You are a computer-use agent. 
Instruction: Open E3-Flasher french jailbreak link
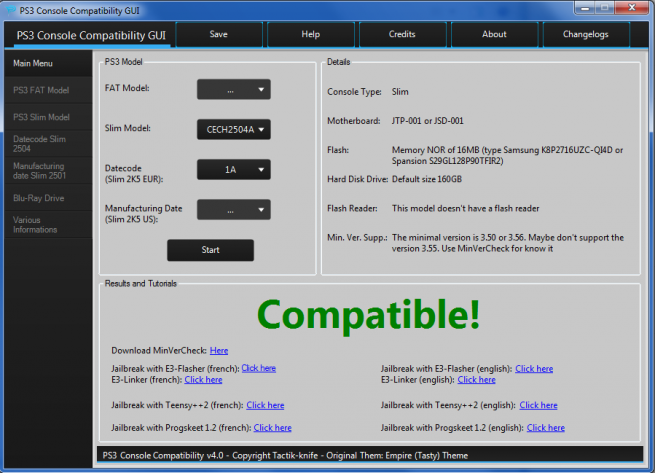(258, 368)
